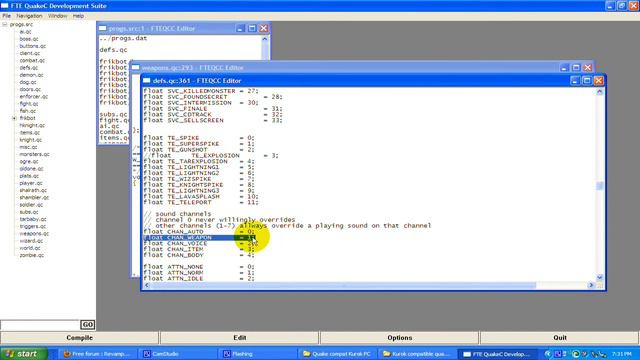Click the defs.qc editor scroll-down arrow
Image resolution: width=640 pixels, height=360 pixels.
(x=600, y=277)
